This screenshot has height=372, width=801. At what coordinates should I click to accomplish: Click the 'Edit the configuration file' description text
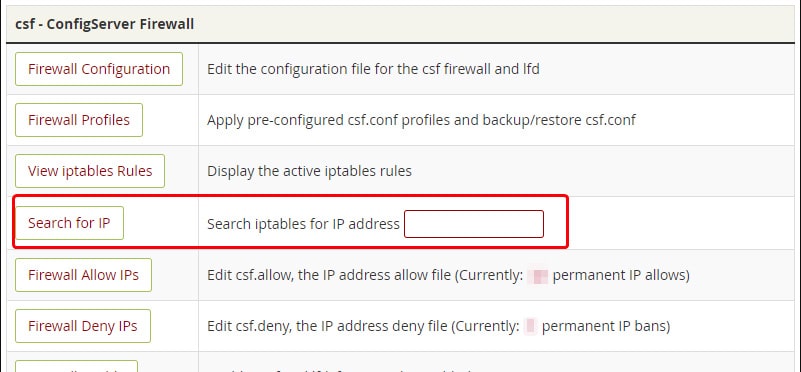[373, 69]
